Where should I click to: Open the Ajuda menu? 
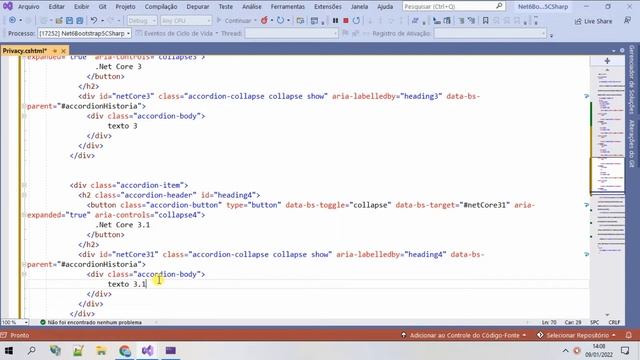click(385, 7)
